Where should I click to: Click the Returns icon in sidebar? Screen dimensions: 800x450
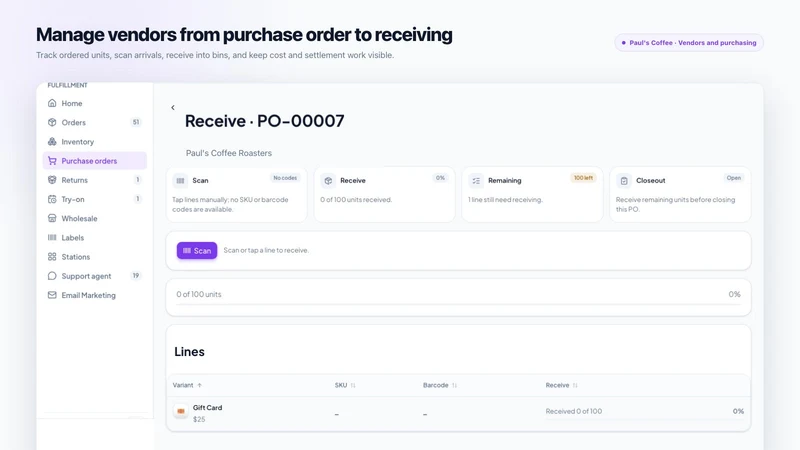[52, 180]
